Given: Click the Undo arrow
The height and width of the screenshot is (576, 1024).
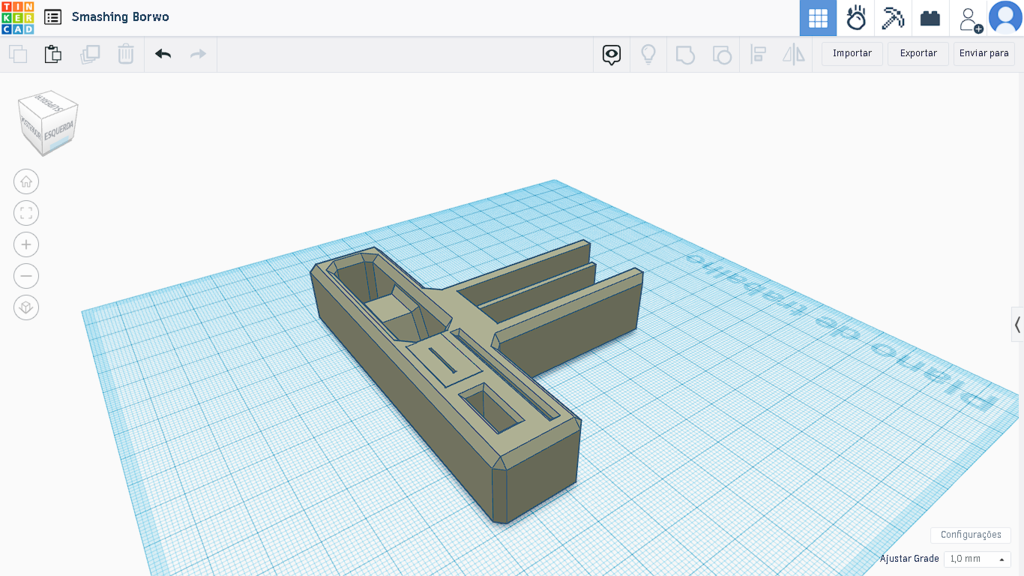Looking at the screenshot, I should [162, 54].
